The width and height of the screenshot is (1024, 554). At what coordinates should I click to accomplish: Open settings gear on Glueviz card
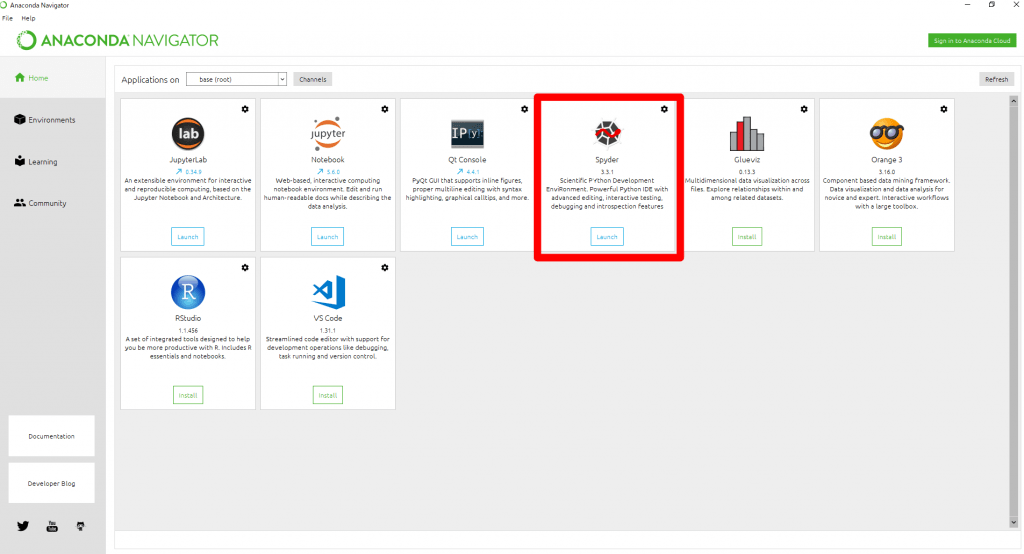click(x=804, y=109)
